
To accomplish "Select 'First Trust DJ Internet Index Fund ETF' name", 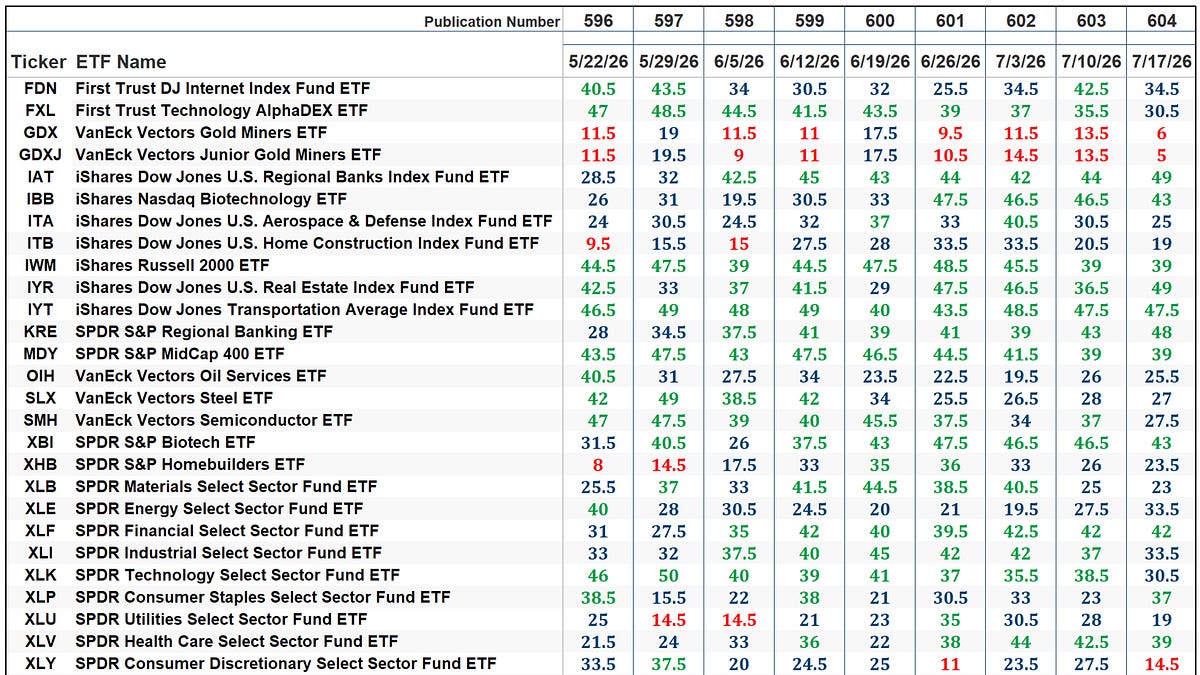I will point(222,89).
